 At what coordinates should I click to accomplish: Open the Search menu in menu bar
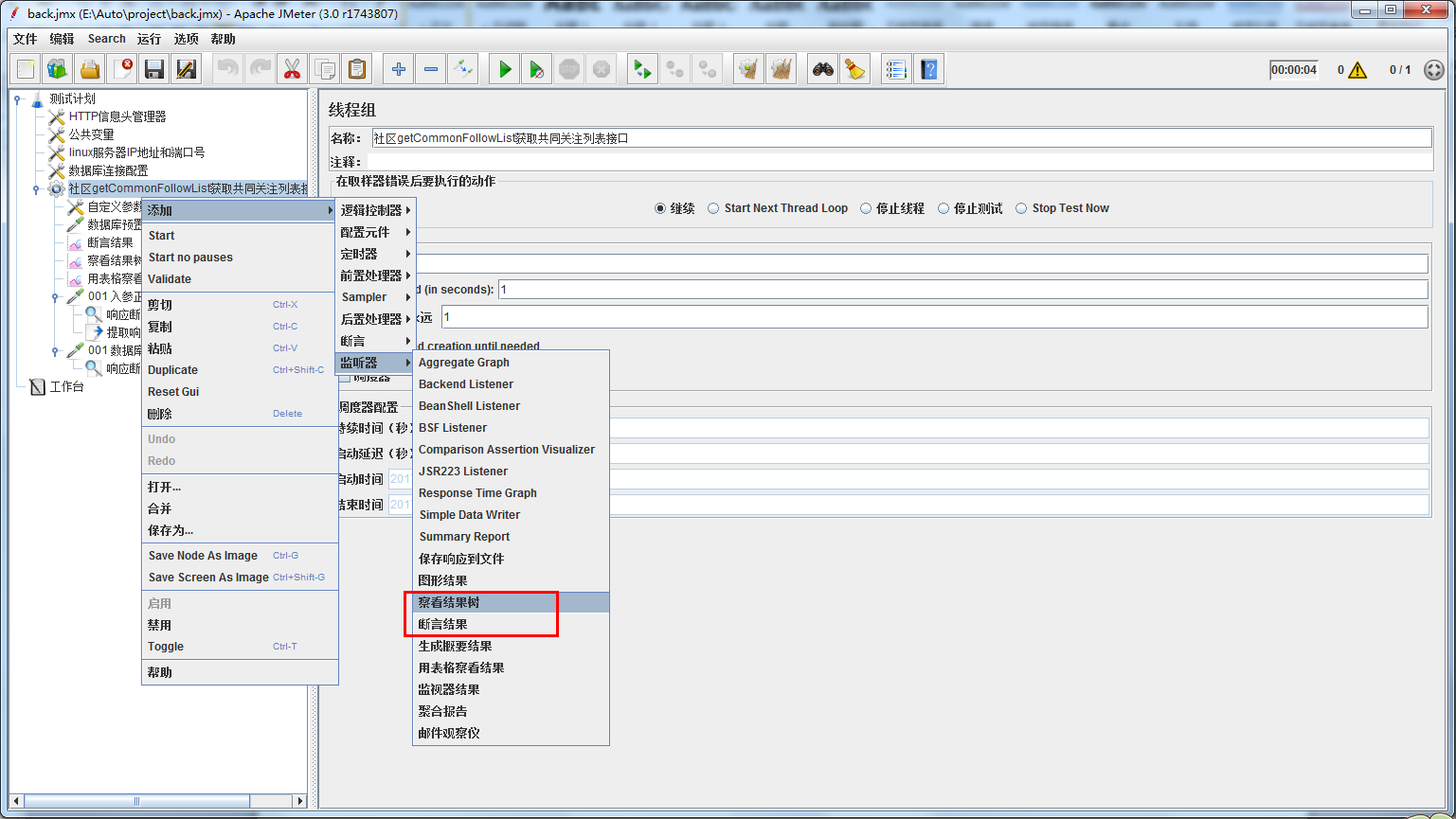107,39
